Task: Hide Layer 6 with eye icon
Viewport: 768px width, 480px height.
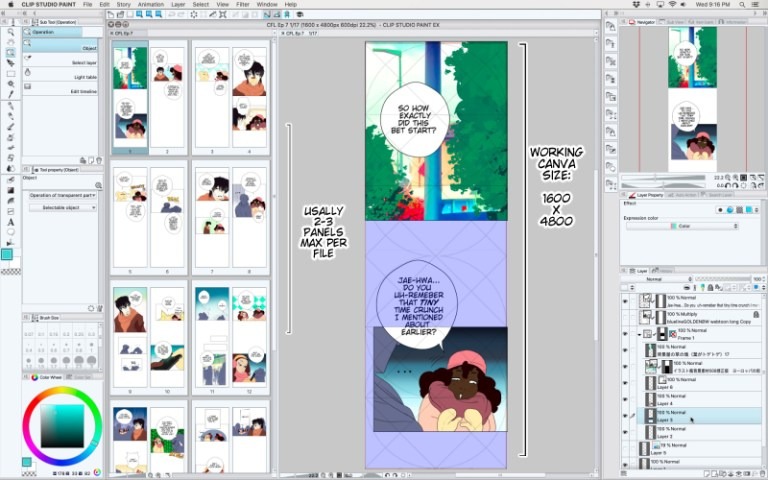Action: [625, 383]
